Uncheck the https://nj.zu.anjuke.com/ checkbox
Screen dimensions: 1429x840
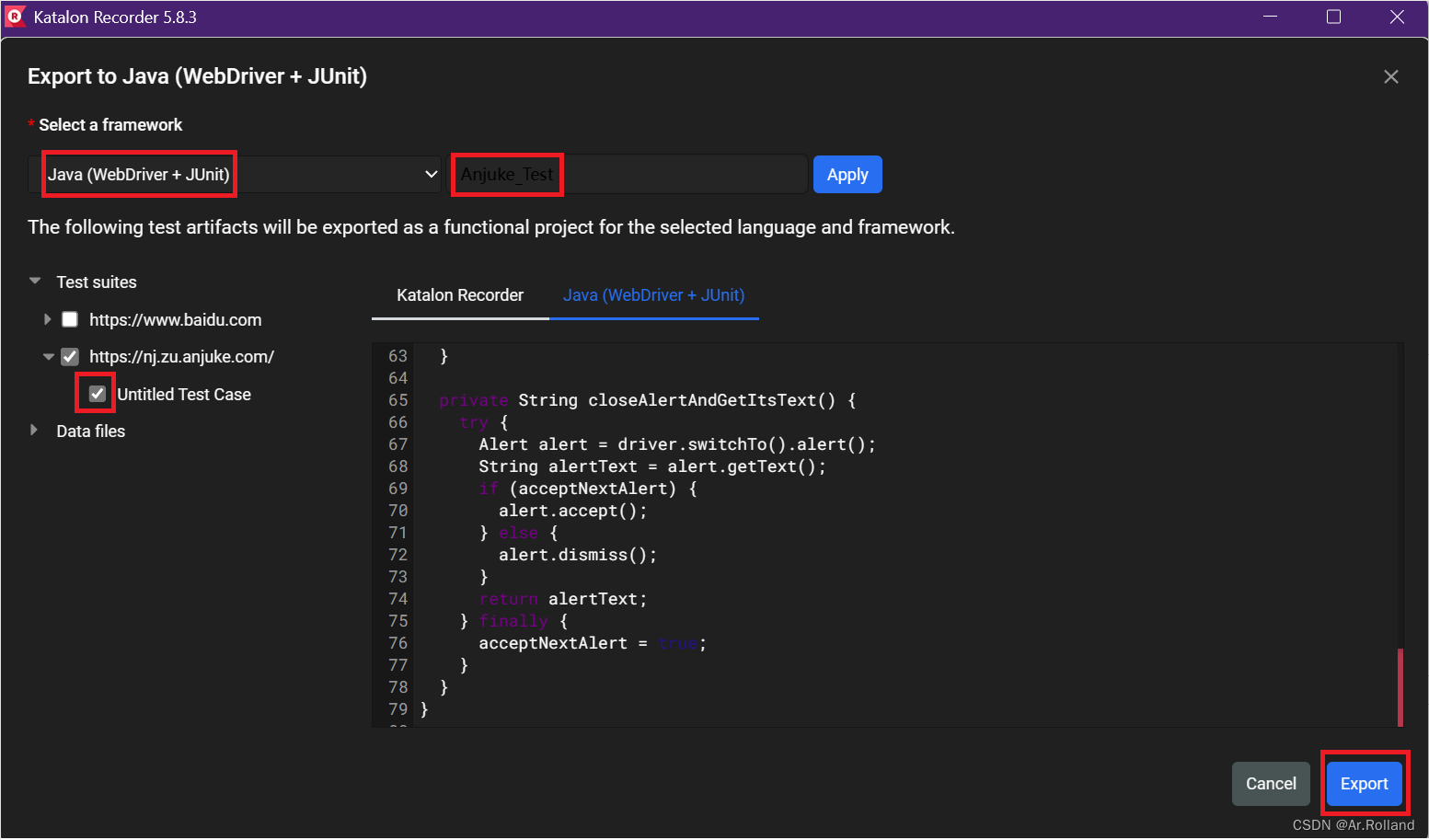coord(69,357)
